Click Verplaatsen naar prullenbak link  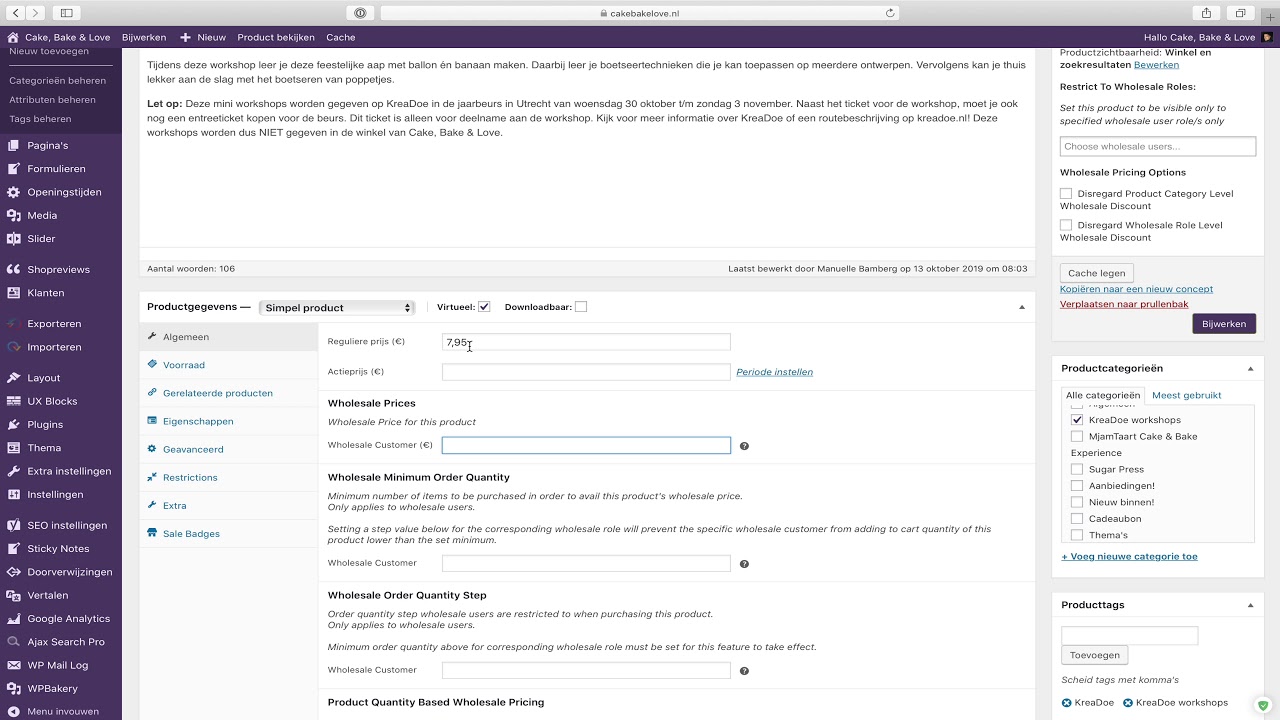(1124, 304)
